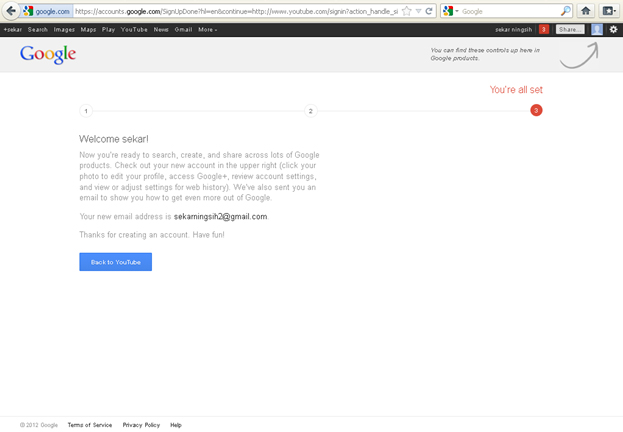Reload the page with the refresh icon

[x=429, y=11]
